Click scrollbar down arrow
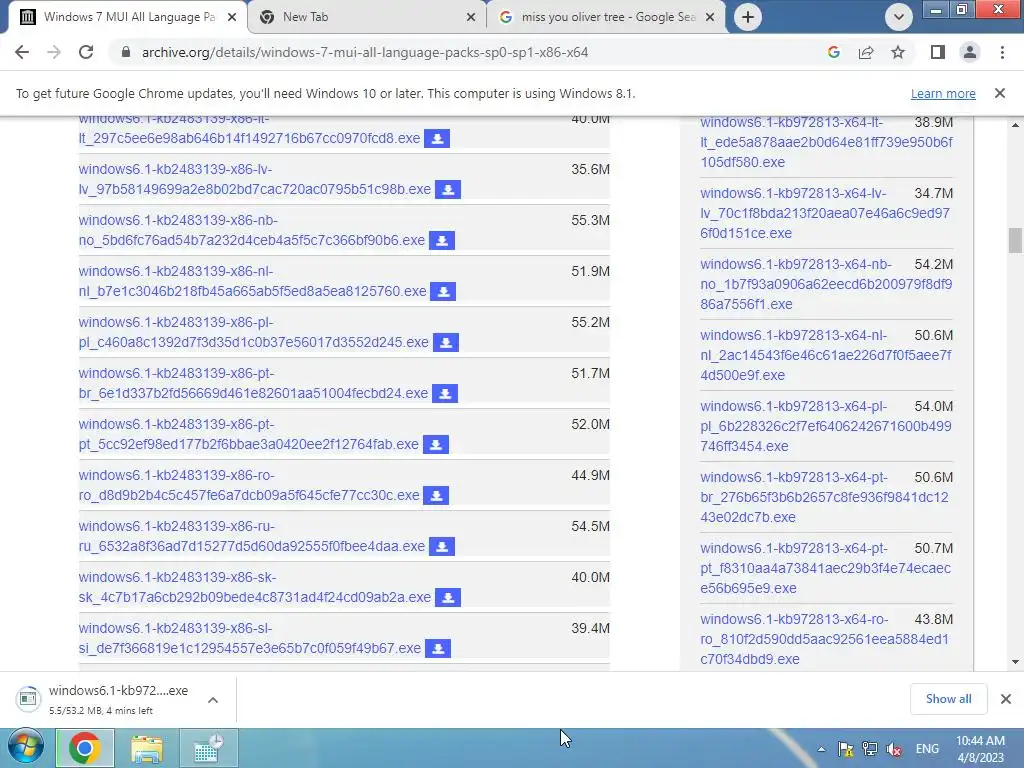1024x768 pixels. coord(1014,662)
